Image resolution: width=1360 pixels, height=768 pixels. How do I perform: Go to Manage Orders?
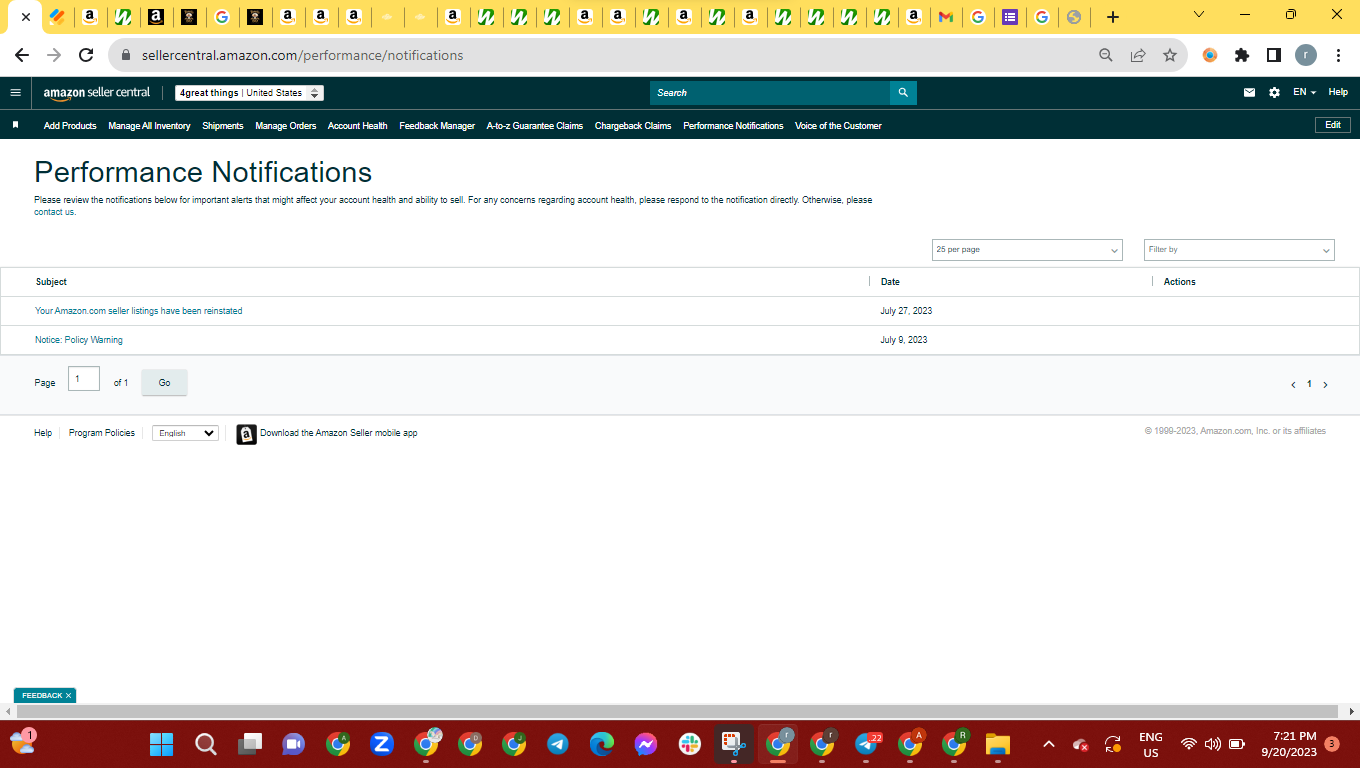click(286, 126)
